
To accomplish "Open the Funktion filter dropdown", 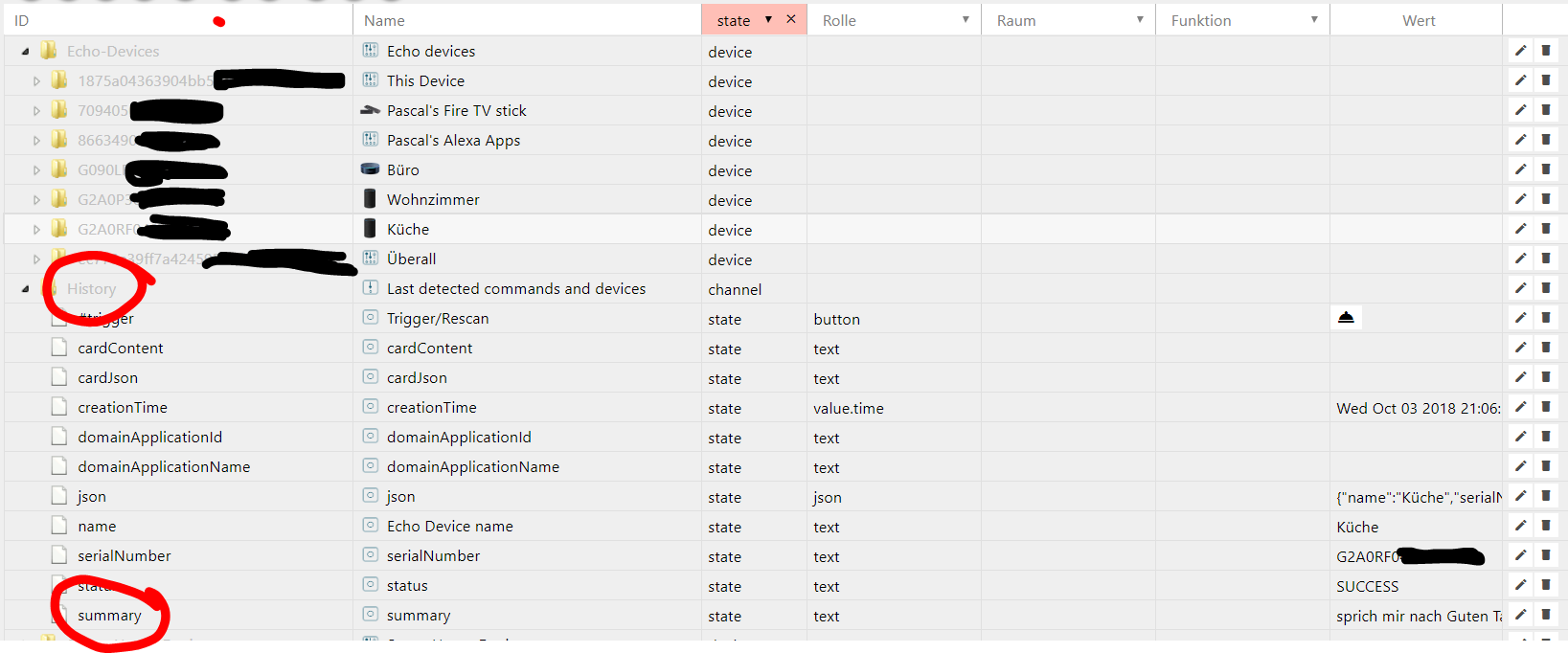I will pos(1314,19).
